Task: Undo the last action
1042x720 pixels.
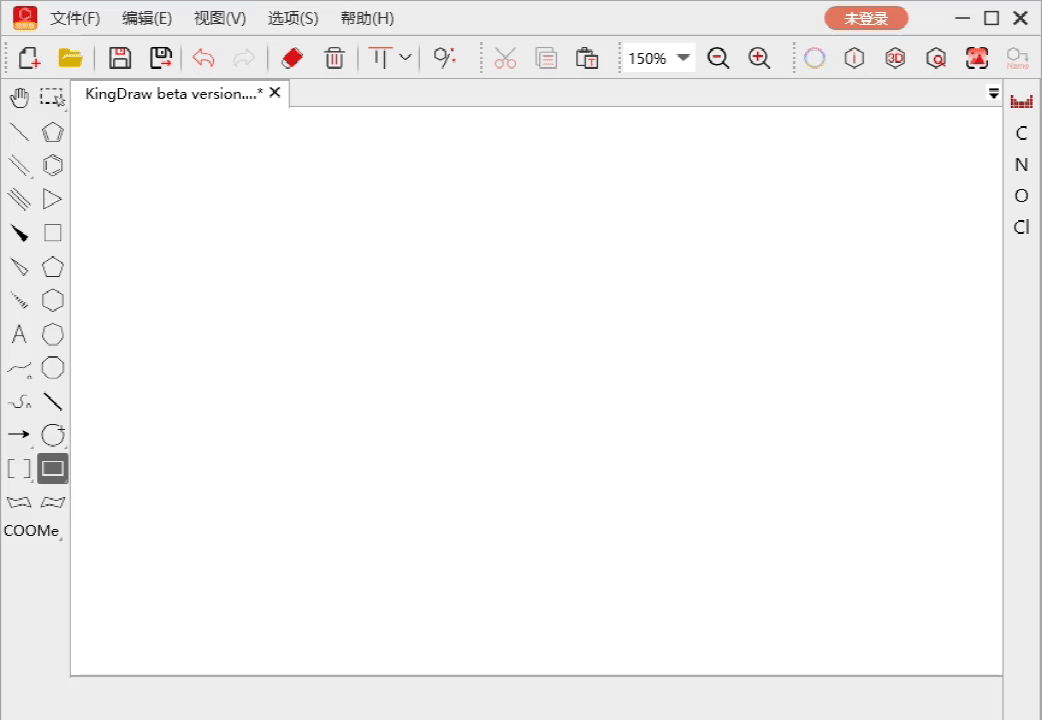Action: coord(203,59)
